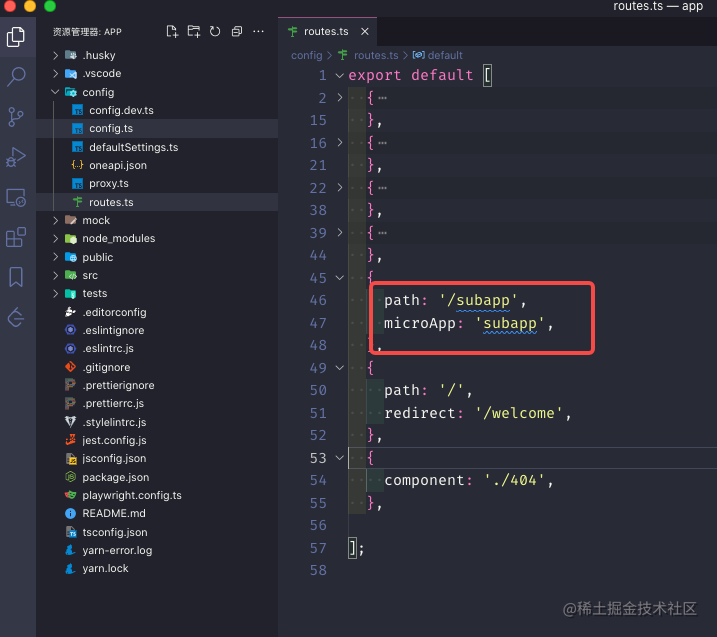Open config.ts in the explorer
Viewport: 717px width, 637px height.
click(157, 128)
